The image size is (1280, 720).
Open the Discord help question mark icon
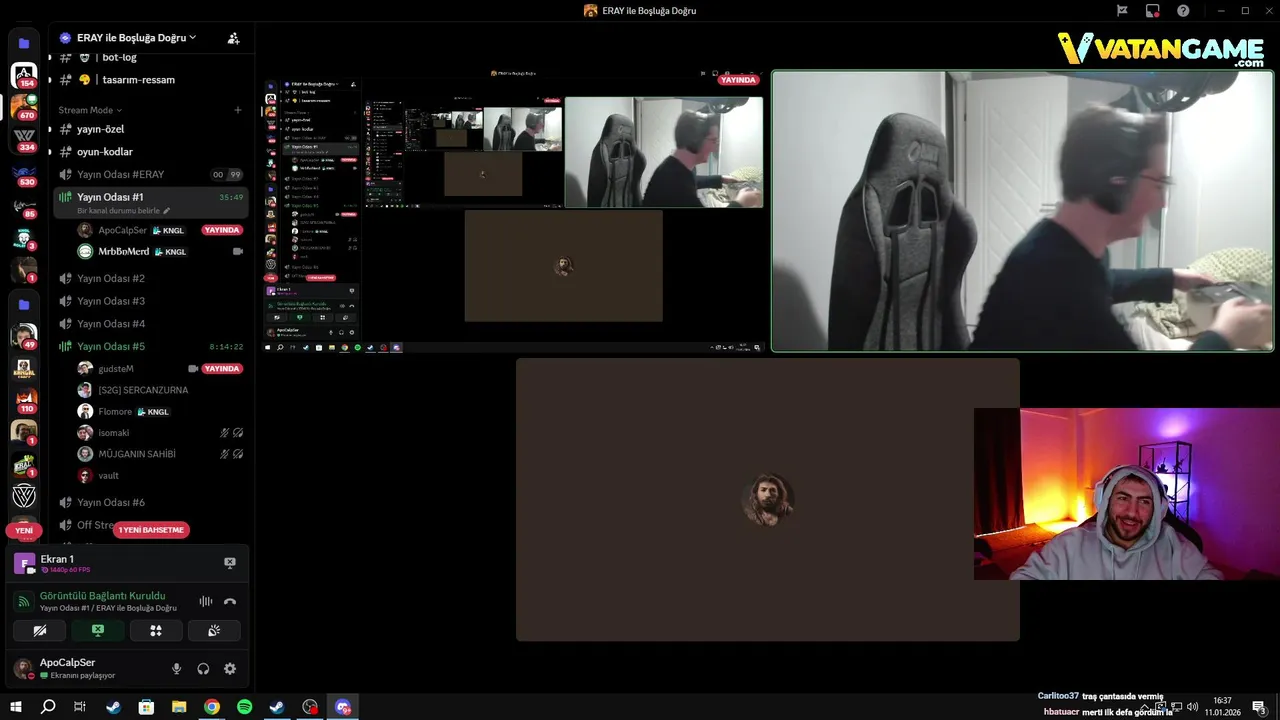[1183, 11]
